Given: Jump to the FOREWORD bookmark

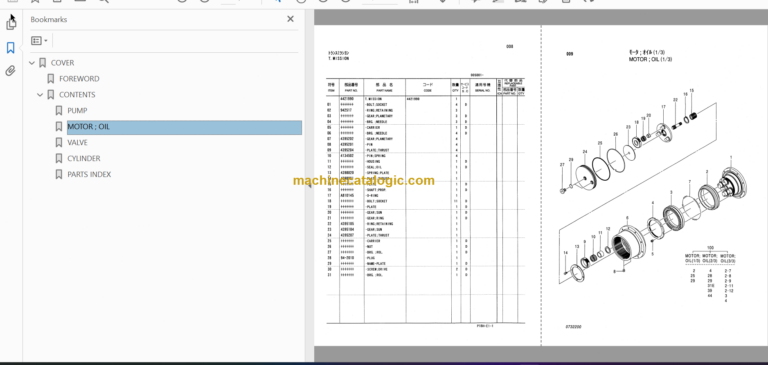Looking at the screenshot, I should click(x=79, y=79).
